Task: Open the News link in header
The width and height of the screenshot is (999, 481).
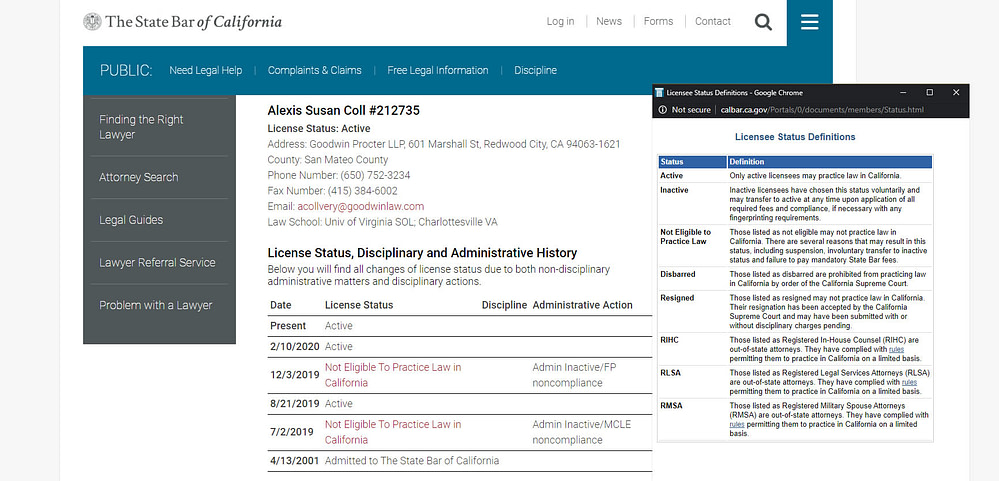Action: pos(608,21)
